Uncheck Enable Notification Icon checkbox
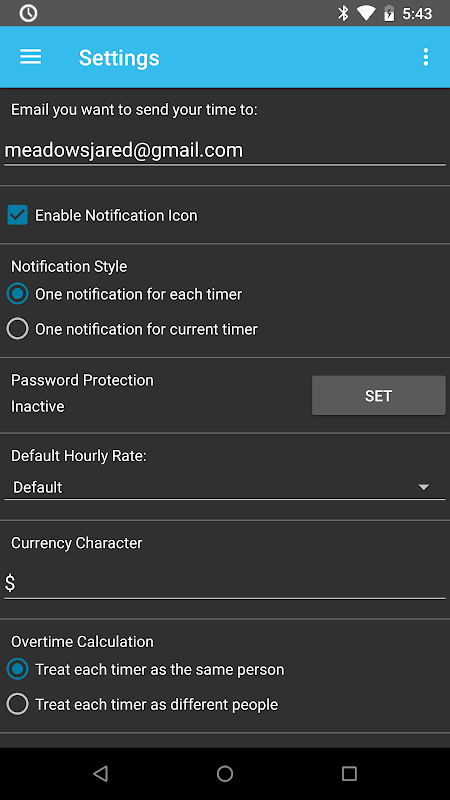 tap(17, 215)
